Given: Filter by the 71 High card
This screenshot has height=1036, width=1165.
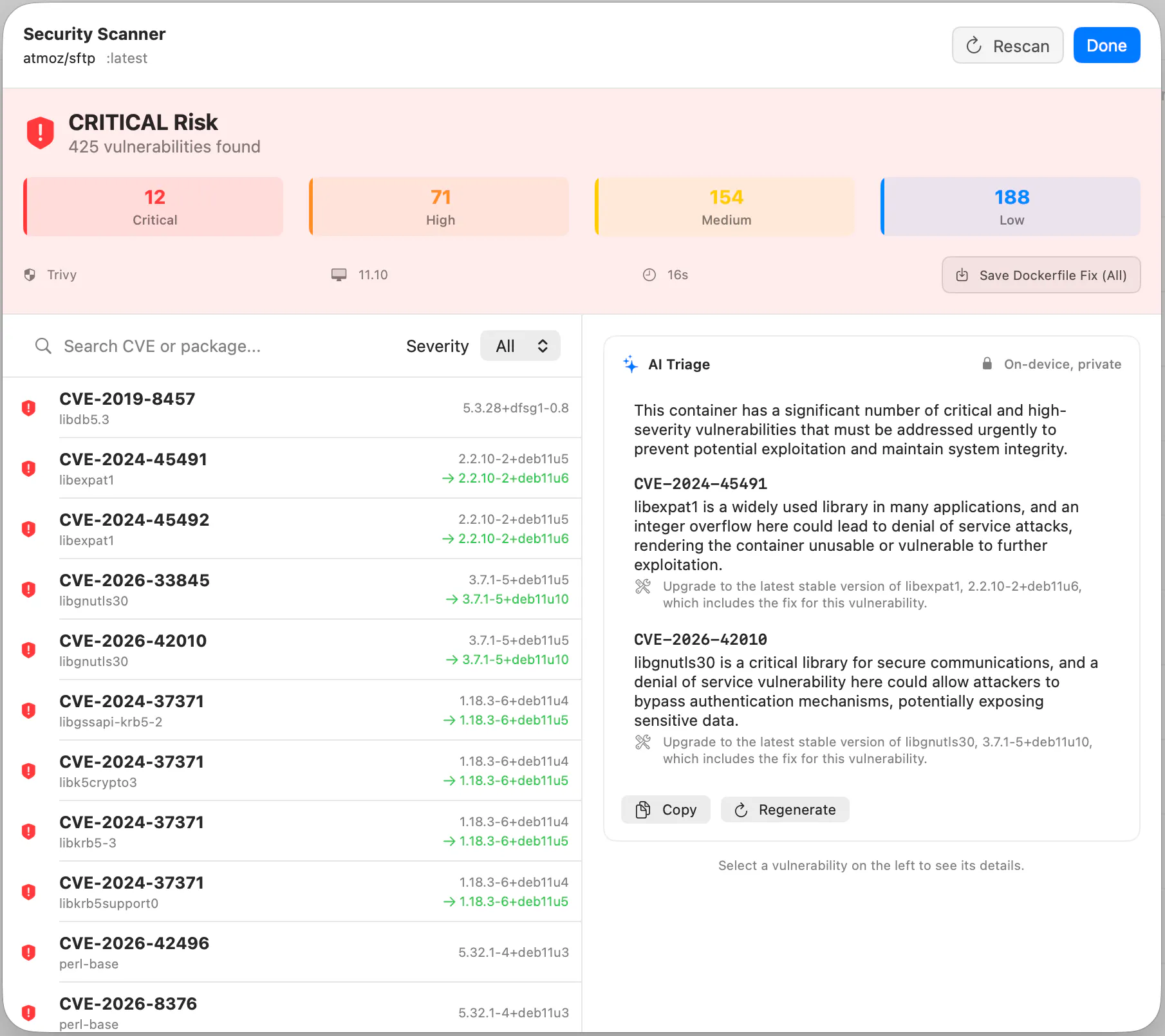Looking at the screenshot, I should tap(439, 207).
